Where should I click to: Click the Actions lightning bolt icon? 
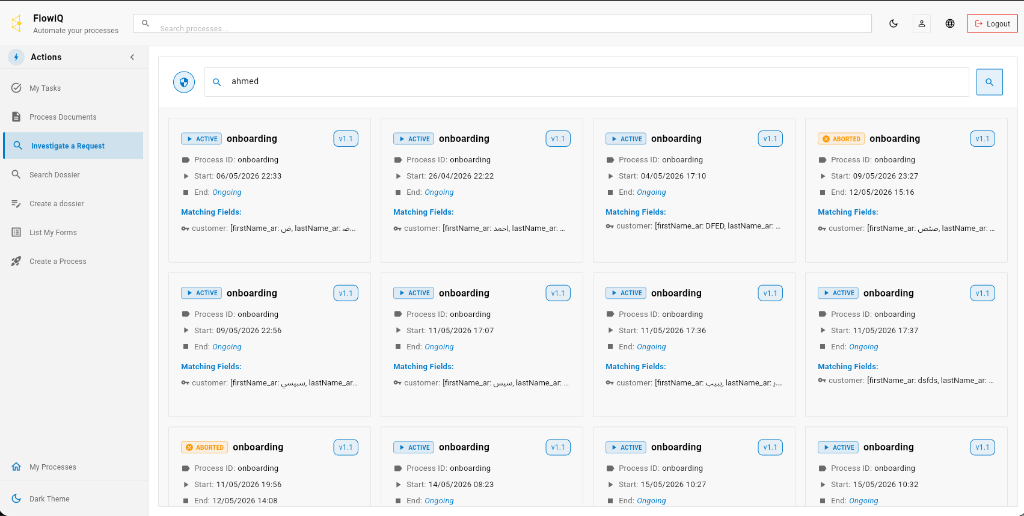[16, 57]
